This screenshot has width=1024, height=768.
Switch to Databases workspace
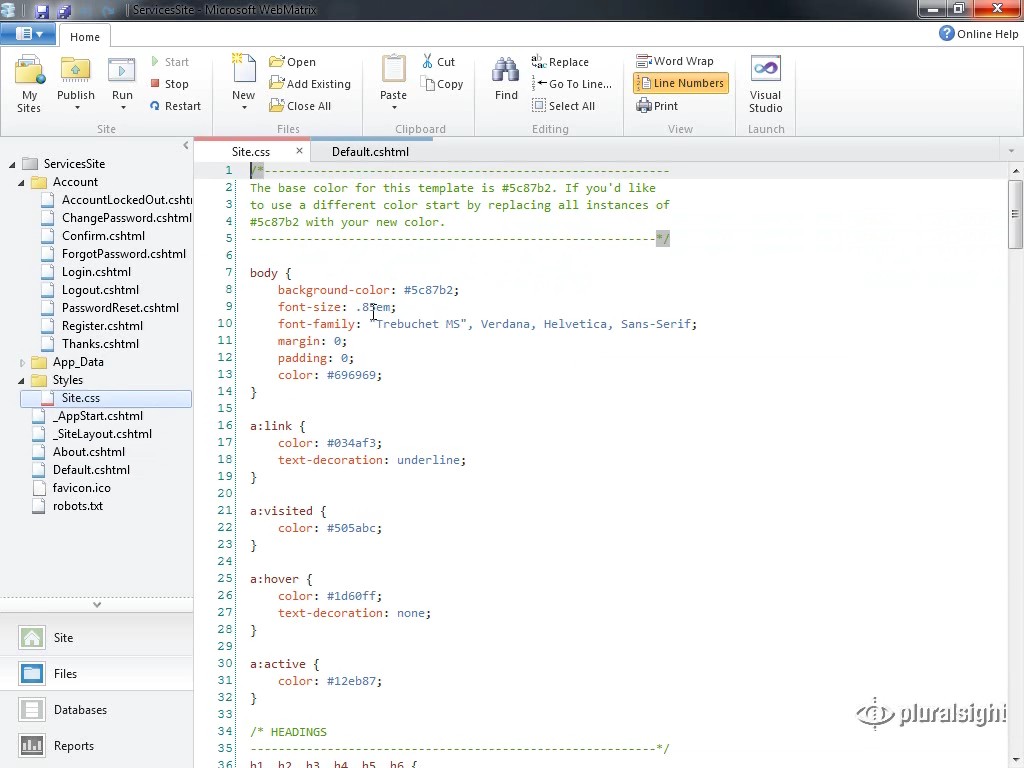click(x=97, y=709)
